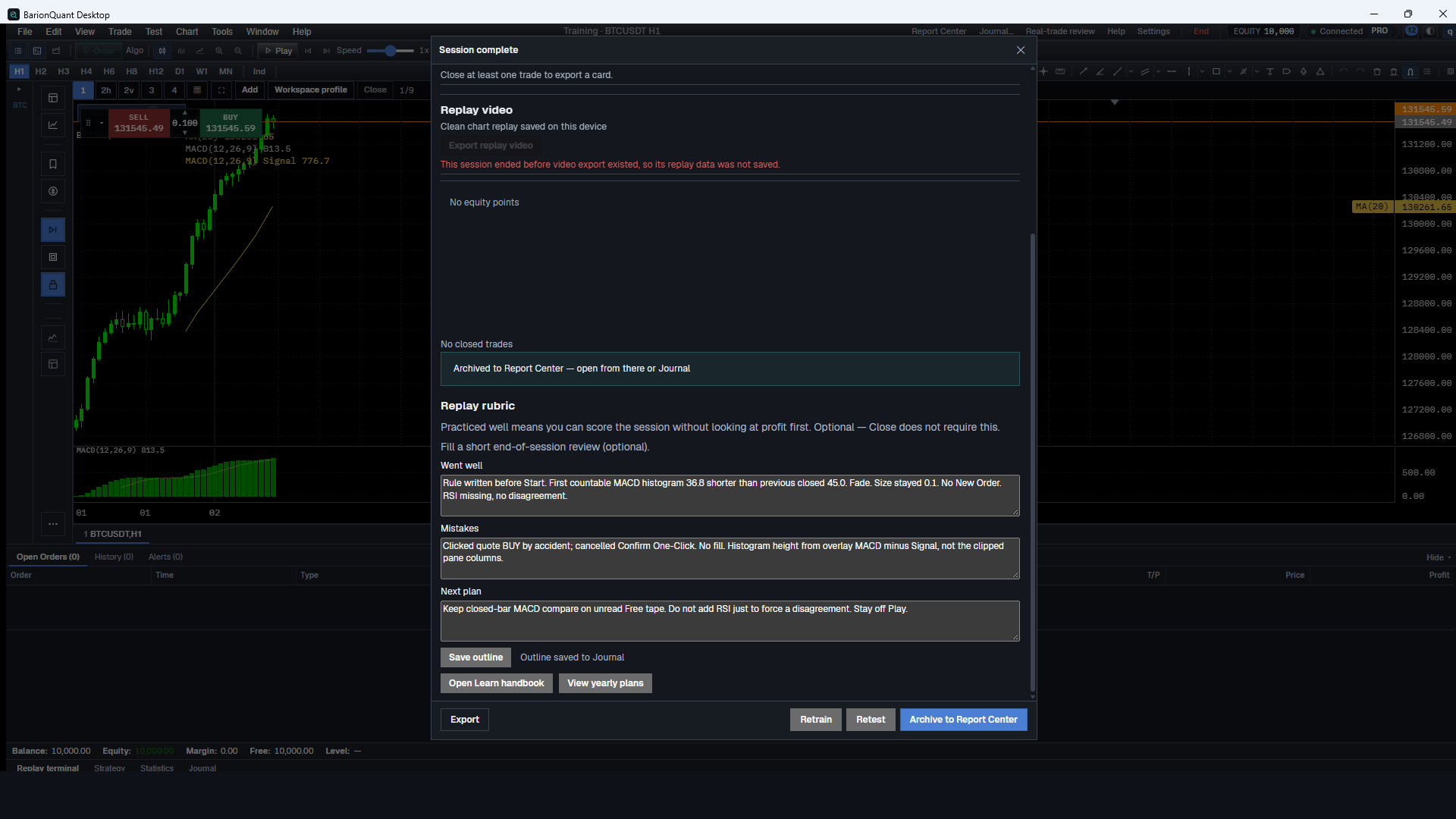Select the rectangle shape drawing tool
Image resolution: width=1456 pixels, height=819 pixels.
(x=1216, y=71)
